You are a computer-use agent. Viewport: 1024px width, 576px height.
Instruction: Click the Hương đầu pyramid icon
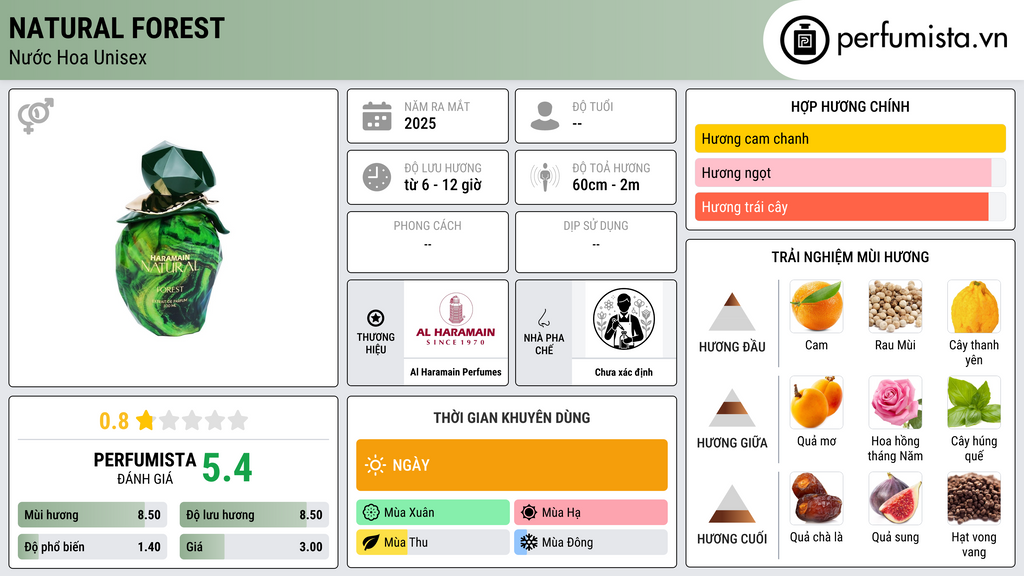pyautogui.click(x=732, y=312)
